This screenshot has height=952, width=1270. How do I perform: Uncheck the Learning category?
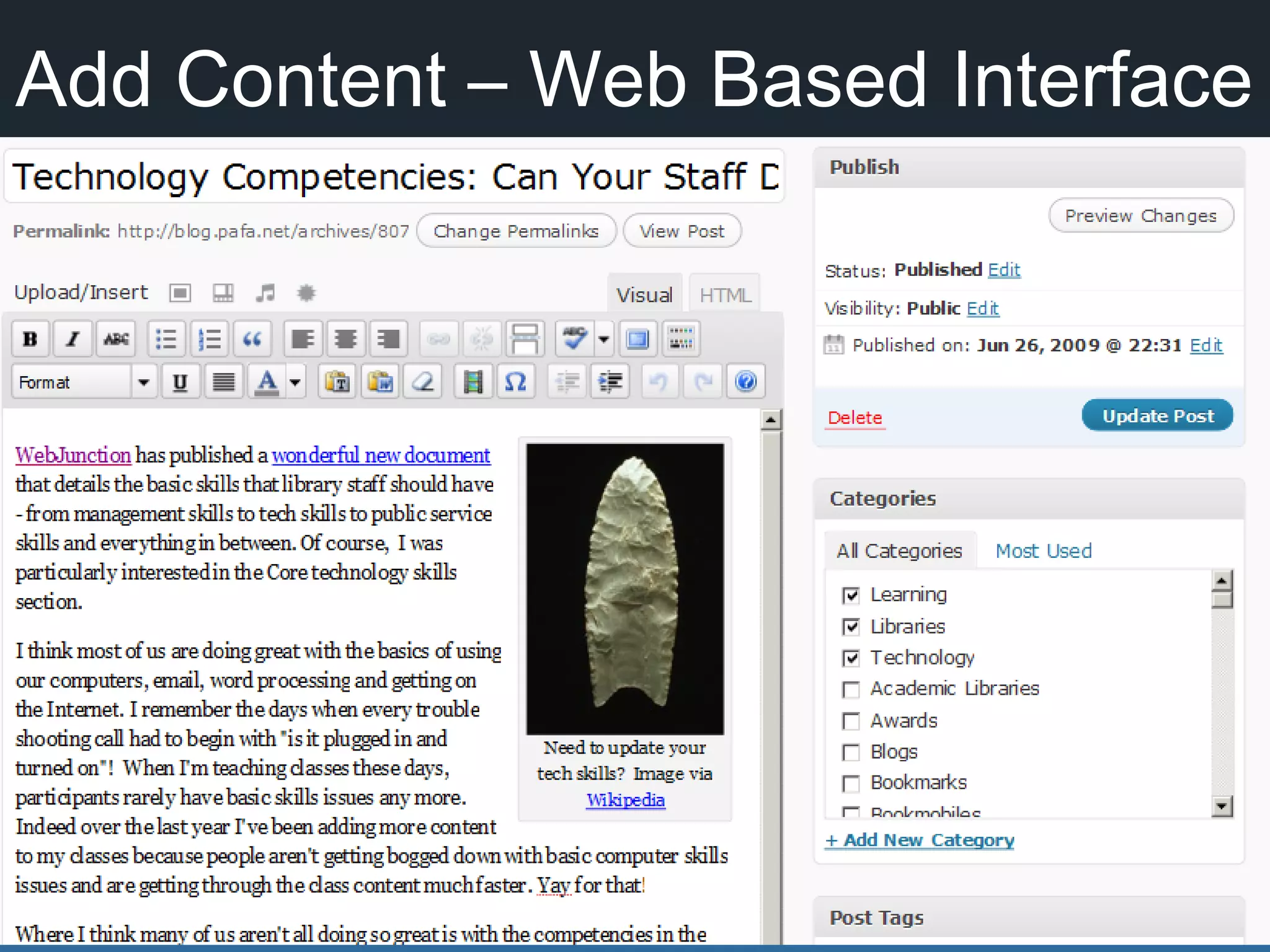(x=851, y=596)
